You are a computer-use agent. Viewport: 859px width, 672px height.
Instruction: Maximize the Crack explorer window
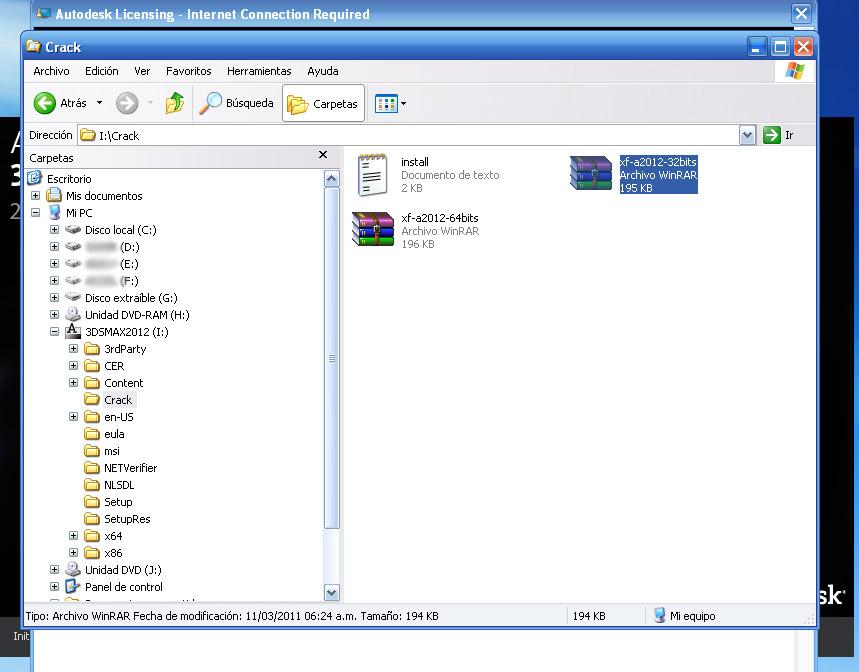pos(780,47)
